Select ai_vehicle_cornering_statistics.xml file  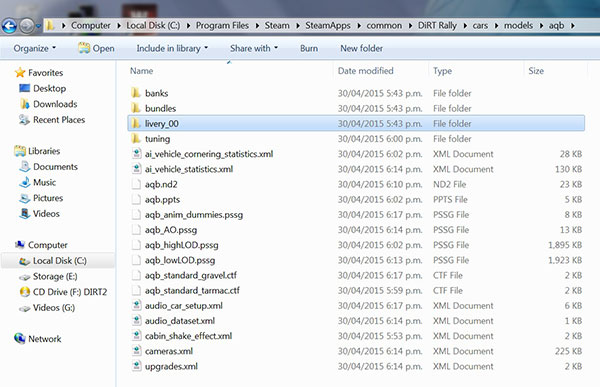click(x=356, y=154)
